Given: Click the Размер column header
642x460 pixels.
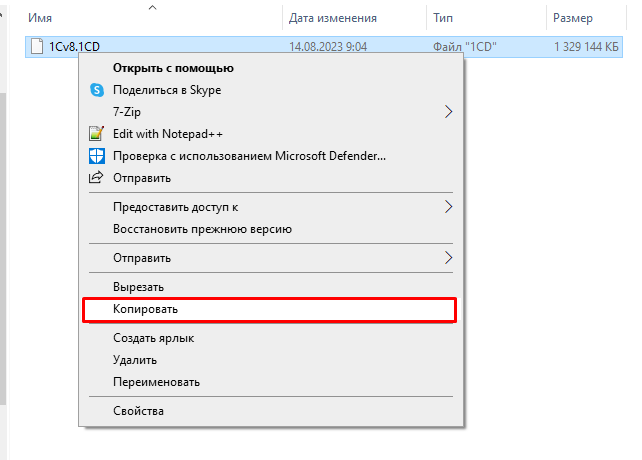Looking at the screenshot, I should point(573,18).
